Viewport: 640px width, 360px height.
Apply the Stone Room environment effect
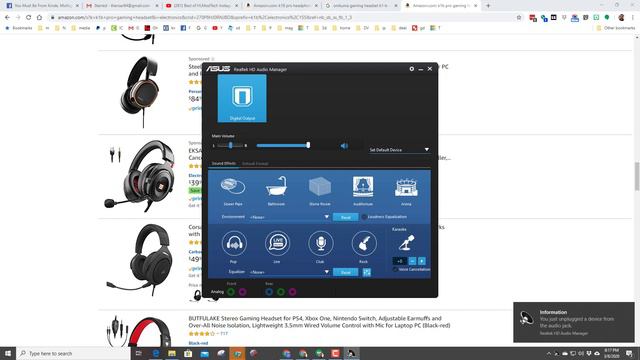[320, 191]
